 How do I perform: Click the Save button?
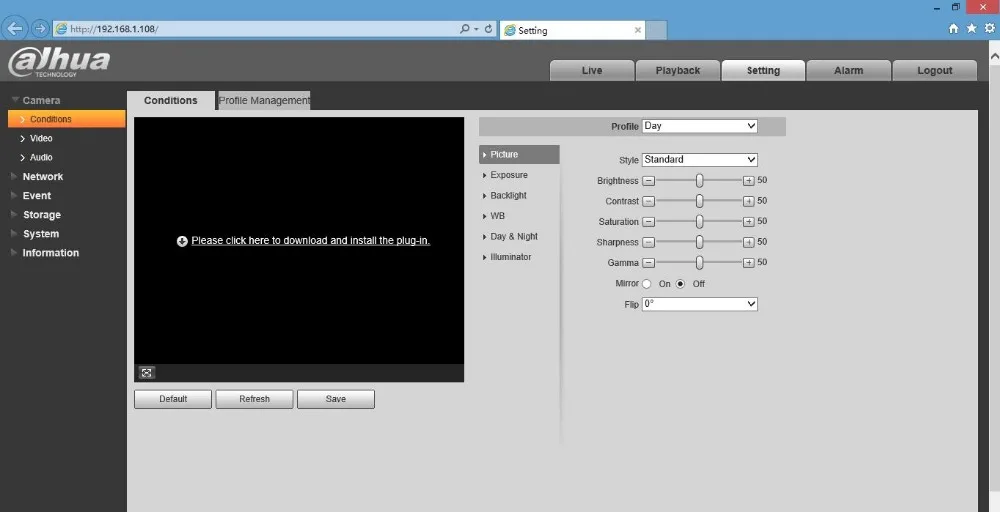[x=335, y=399]
